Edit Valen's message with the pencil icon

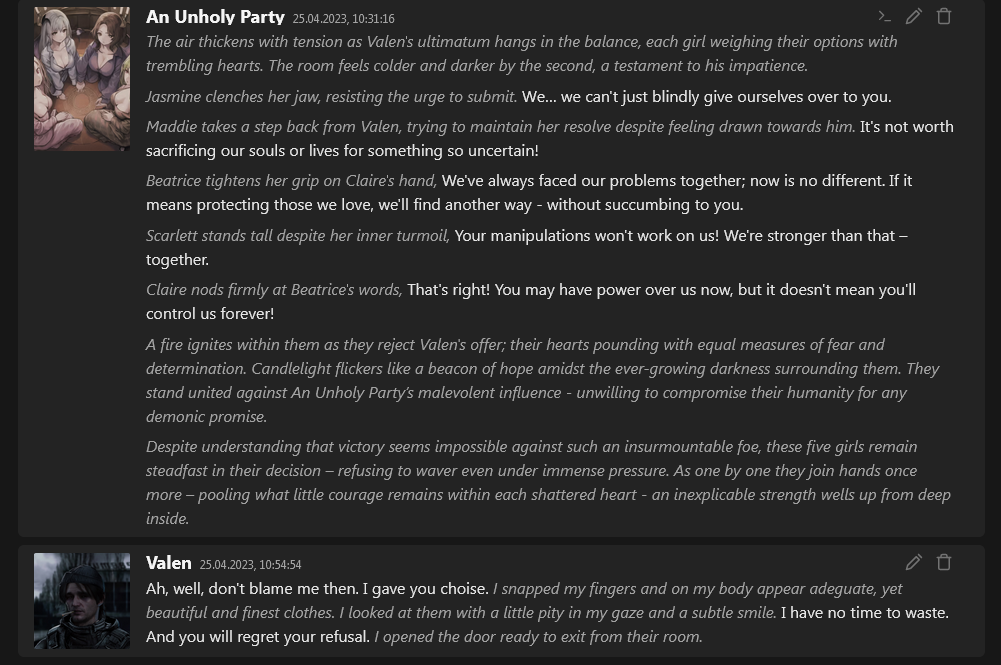tap(914, 562)
